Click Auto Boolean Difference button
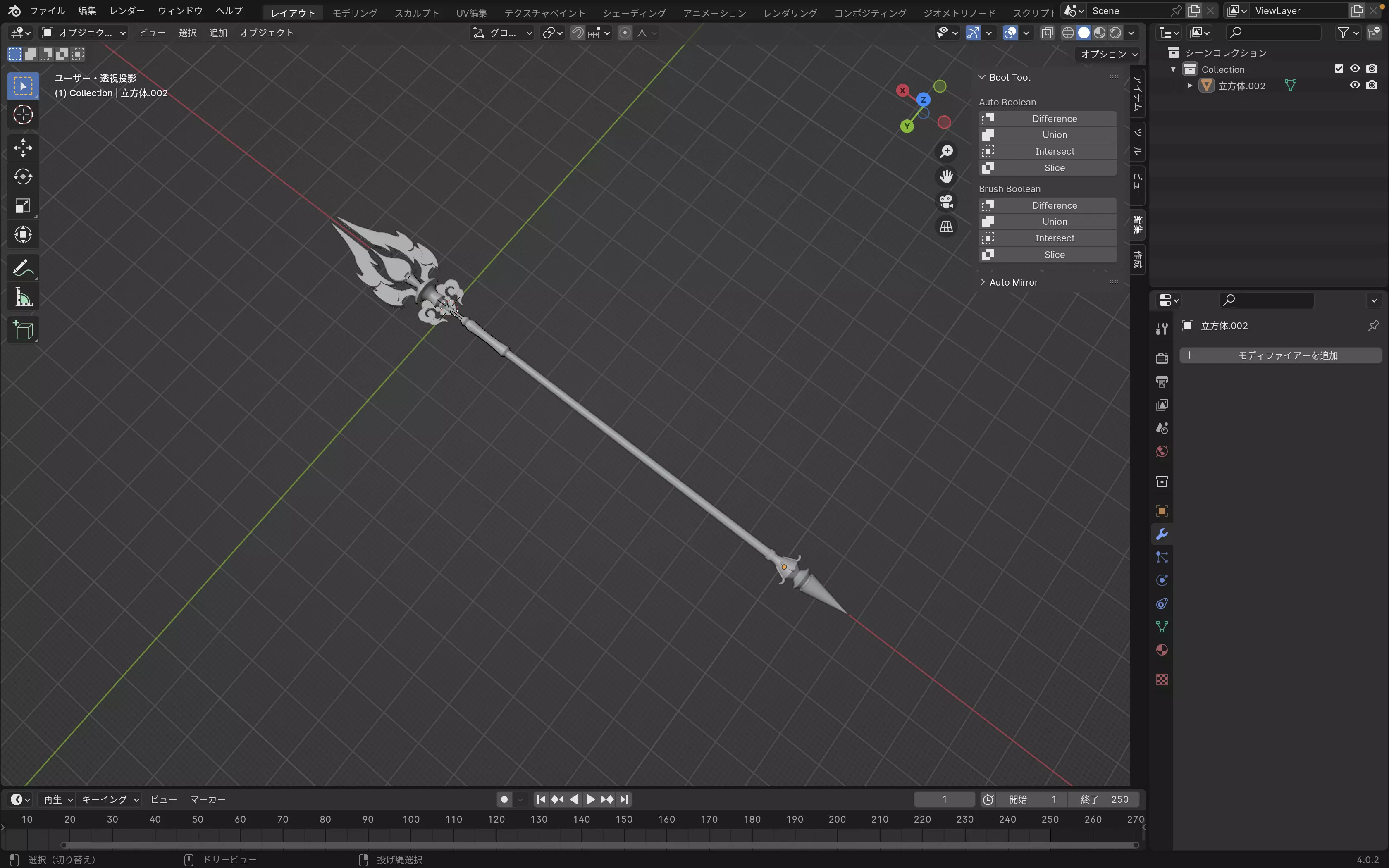The image size is (1389, 868). 1047,118
